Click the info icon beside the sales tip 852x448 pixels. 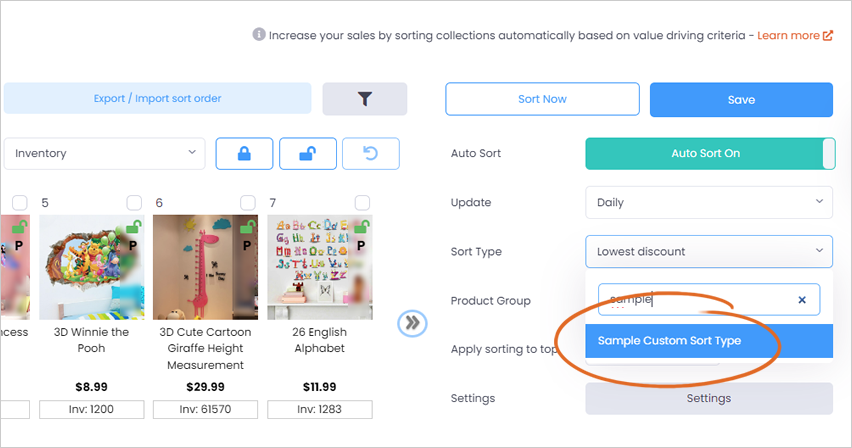pyautogui.click(x=259, y=34)
